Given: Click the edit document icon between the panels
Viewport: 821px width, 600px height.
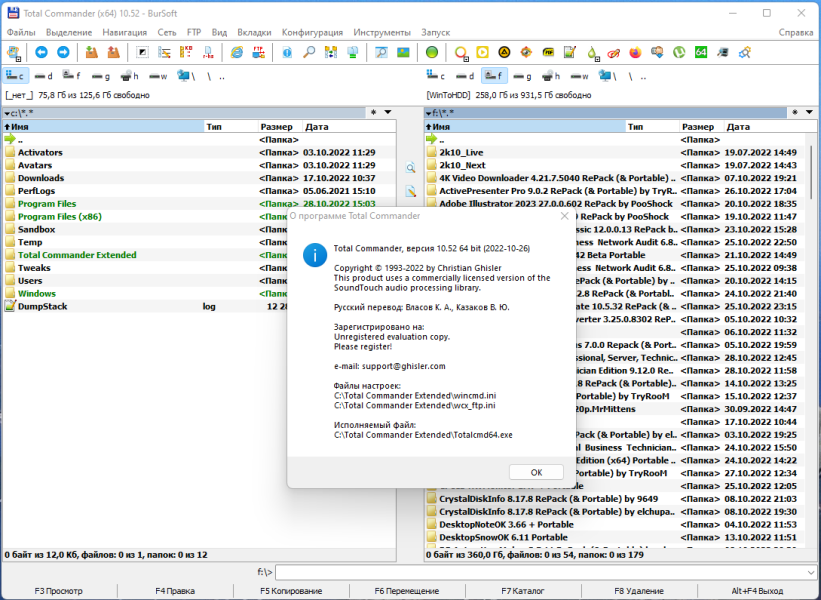Looking at the screenshot, I should click(x=410, y=192).
